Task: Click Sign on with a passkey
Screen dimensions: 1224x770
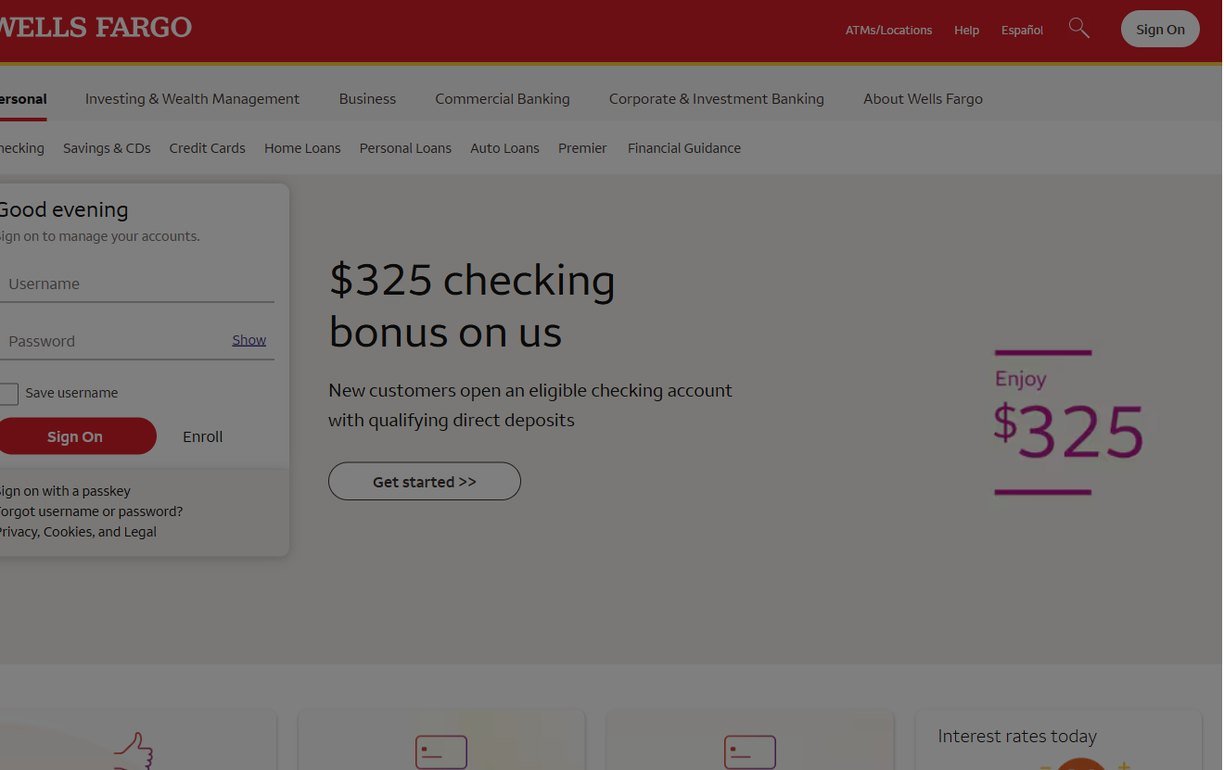Action: pos(65,491)
